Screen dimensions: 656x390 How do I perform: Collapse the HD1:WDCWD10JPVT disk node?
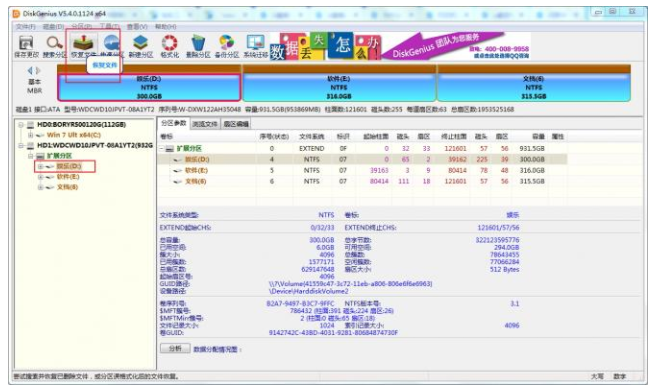click(x=21, y=145)
